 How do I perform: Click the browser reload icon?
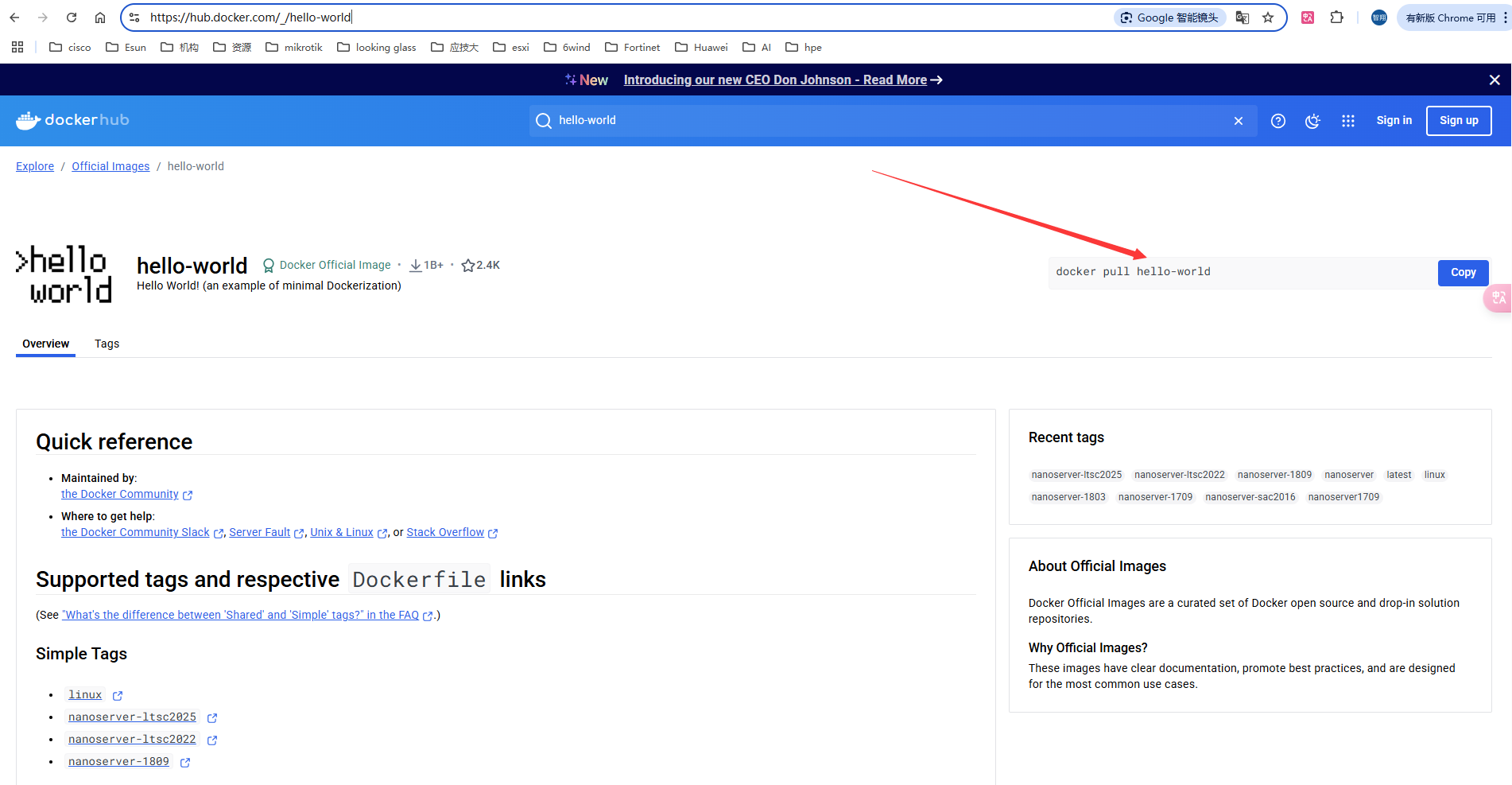(72, 17)
